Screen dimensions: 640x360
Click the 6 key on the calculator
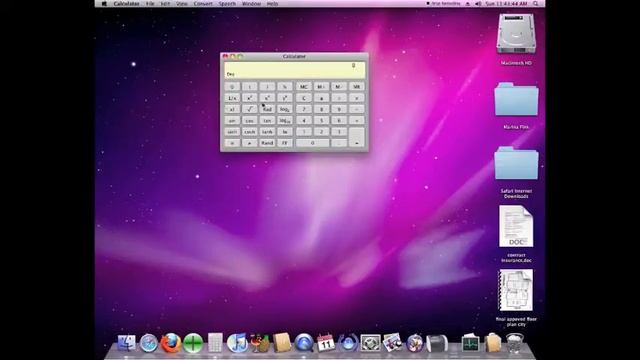pyautogui.click(x=339, y=120)
